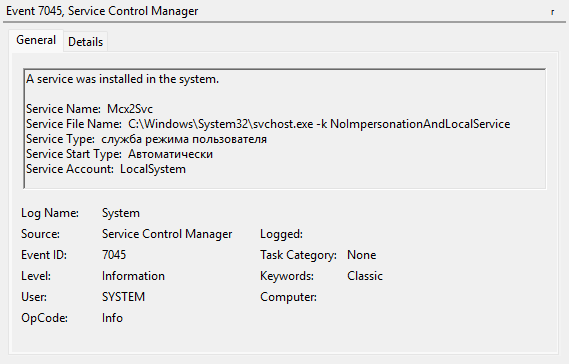Click the Source: label
The image size is (569, 364).
[40, 234]
